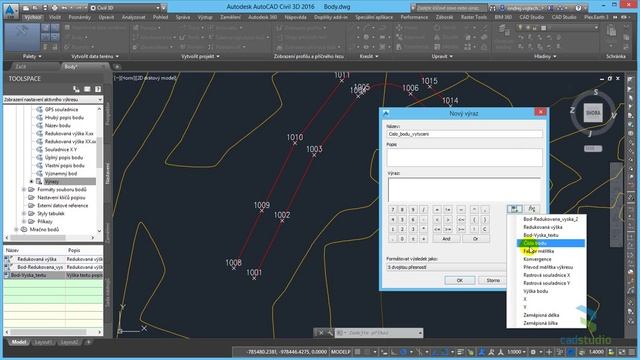
Task: Click the workspace switching gear in status bar
Action: pos(533,352)
